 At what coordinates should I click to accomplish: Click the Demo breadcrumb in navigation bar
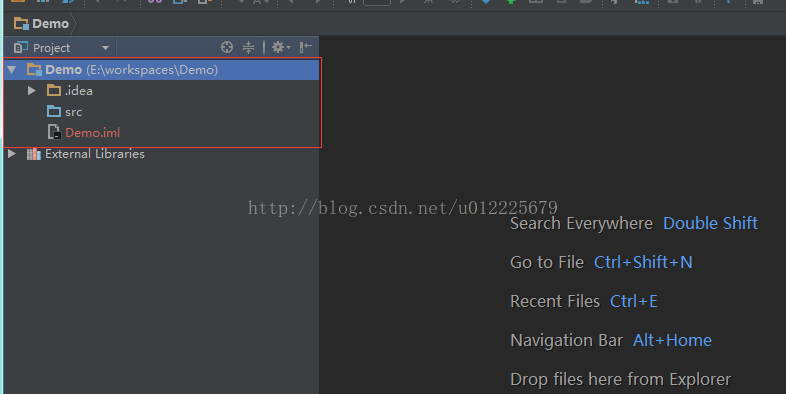click(x=42, y=24)
